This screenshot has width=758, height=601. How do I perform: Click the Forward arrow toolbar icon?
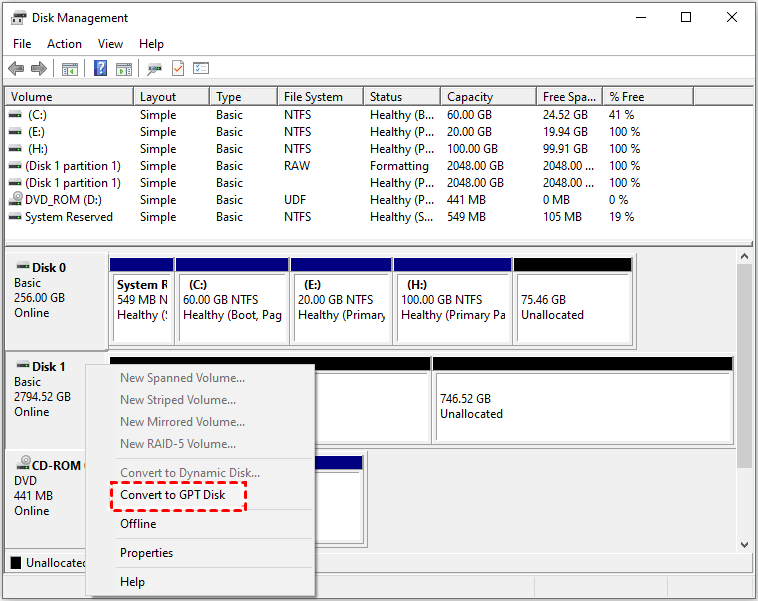(x=39, y=69)
